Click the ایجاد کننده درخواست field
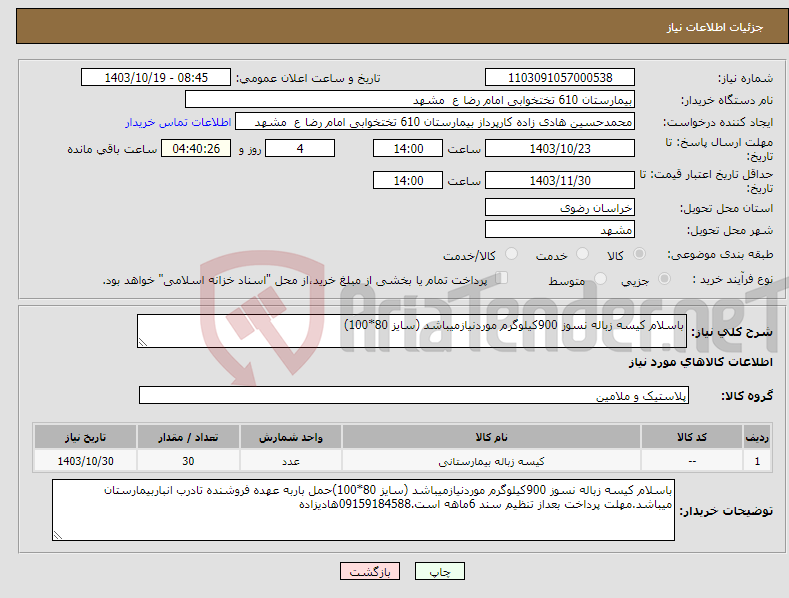Viewport: 789px width, 598px height. point(435,122)
